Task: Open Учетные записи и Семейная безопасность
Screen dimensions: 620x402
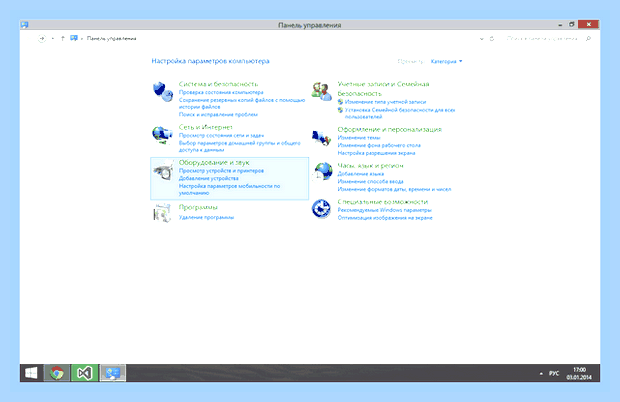Action: 383,89
